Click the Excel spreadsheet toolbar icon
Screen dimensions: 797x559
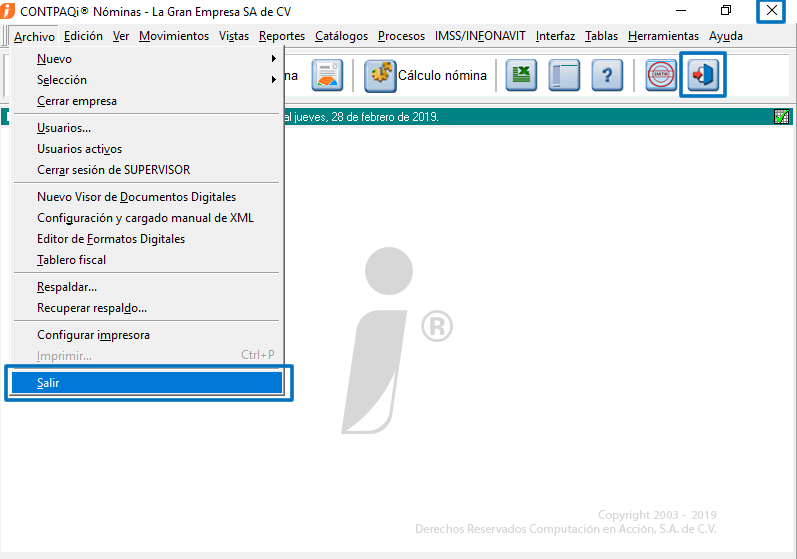coord(521,75)
